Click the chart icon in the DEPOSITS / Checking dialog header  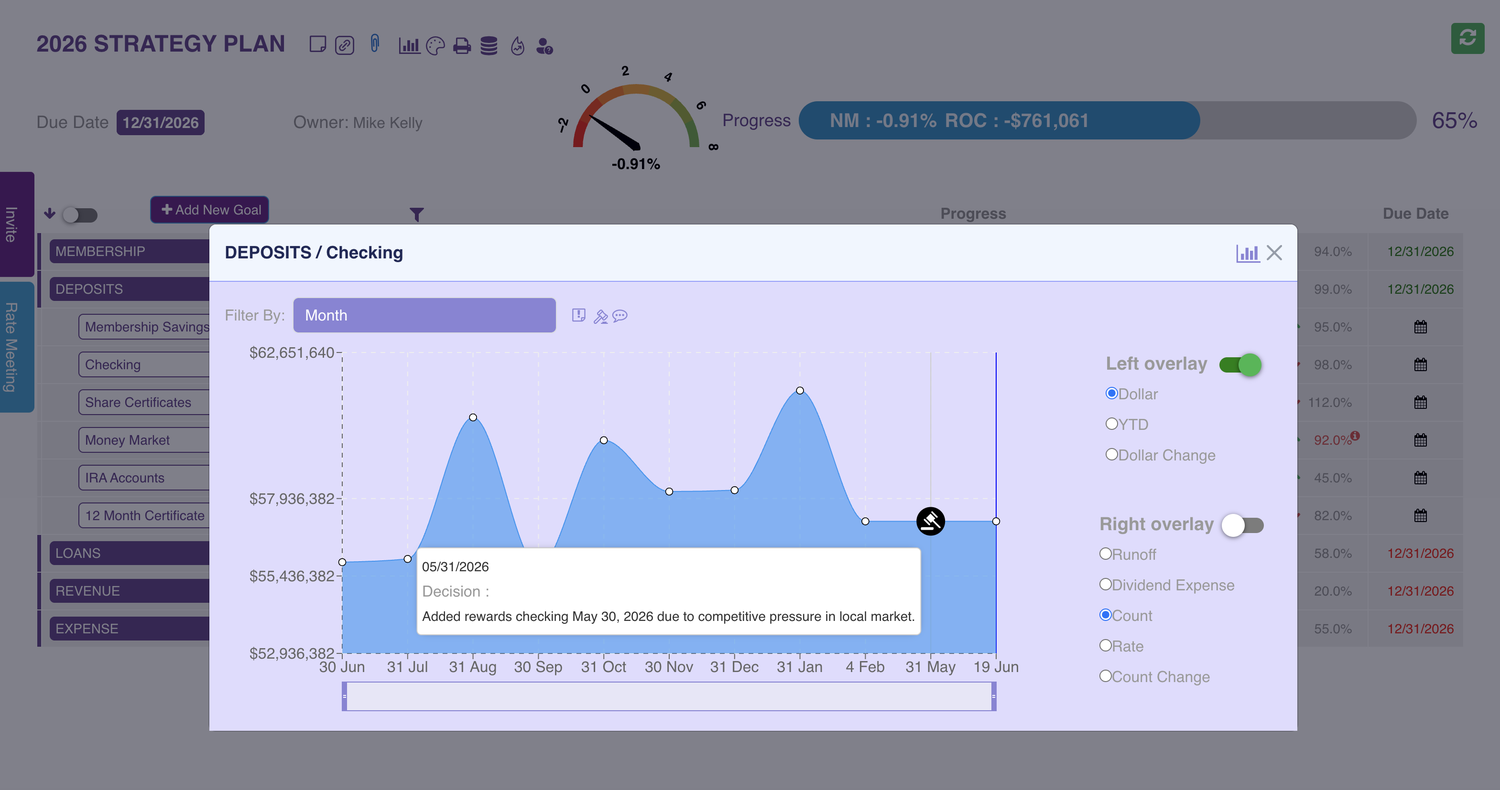(x=1247, y=253)
